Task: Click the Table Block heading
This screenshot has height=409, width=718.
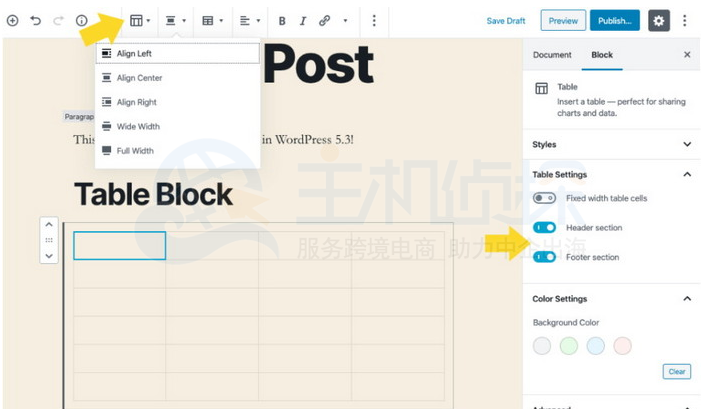Action: [x=153, y=195]
